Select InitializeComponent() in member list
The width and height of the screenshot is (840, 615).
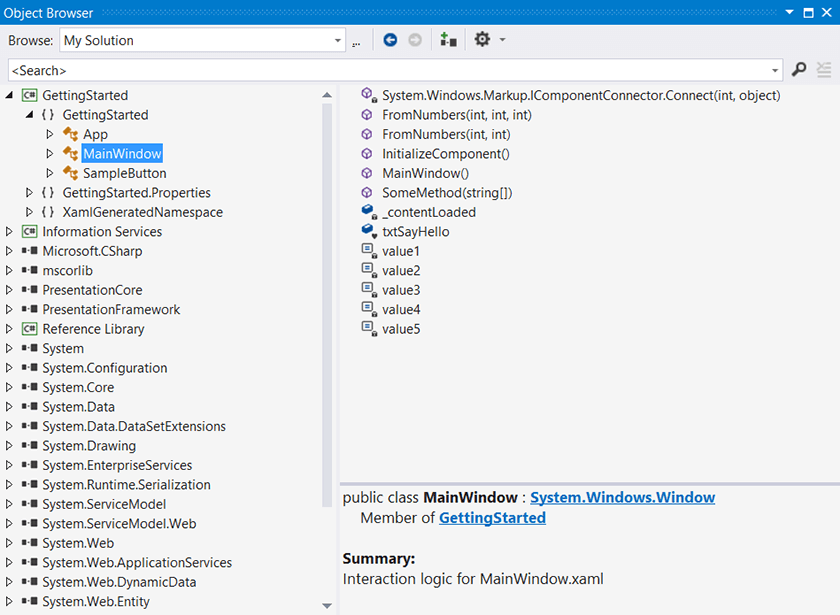(x=446, y=154)
